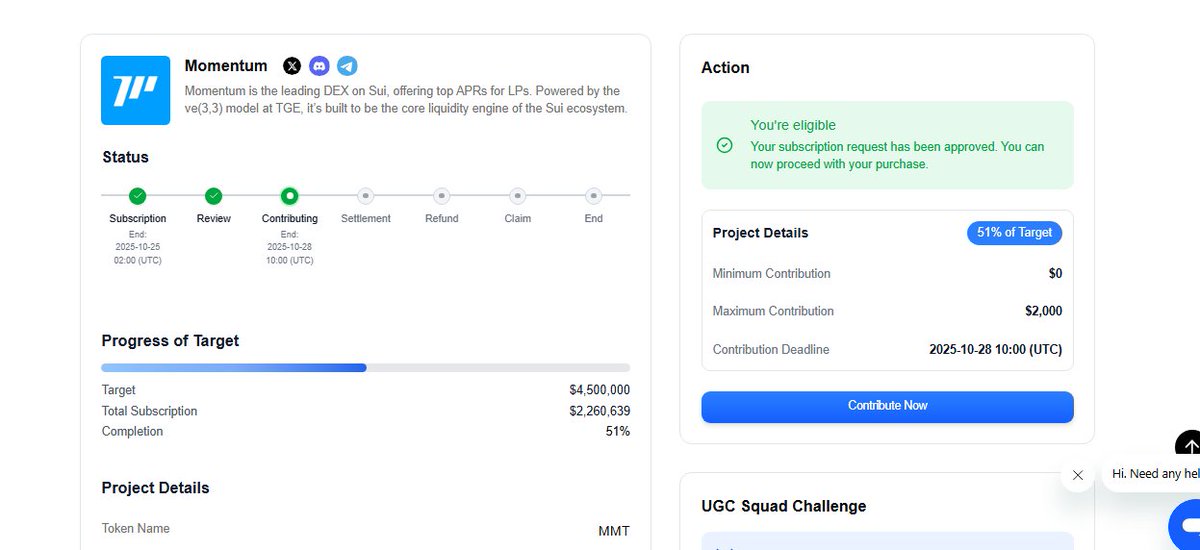Dismiss the help chat bubble with X
Screen dimensions: 1200x550
1077,475
